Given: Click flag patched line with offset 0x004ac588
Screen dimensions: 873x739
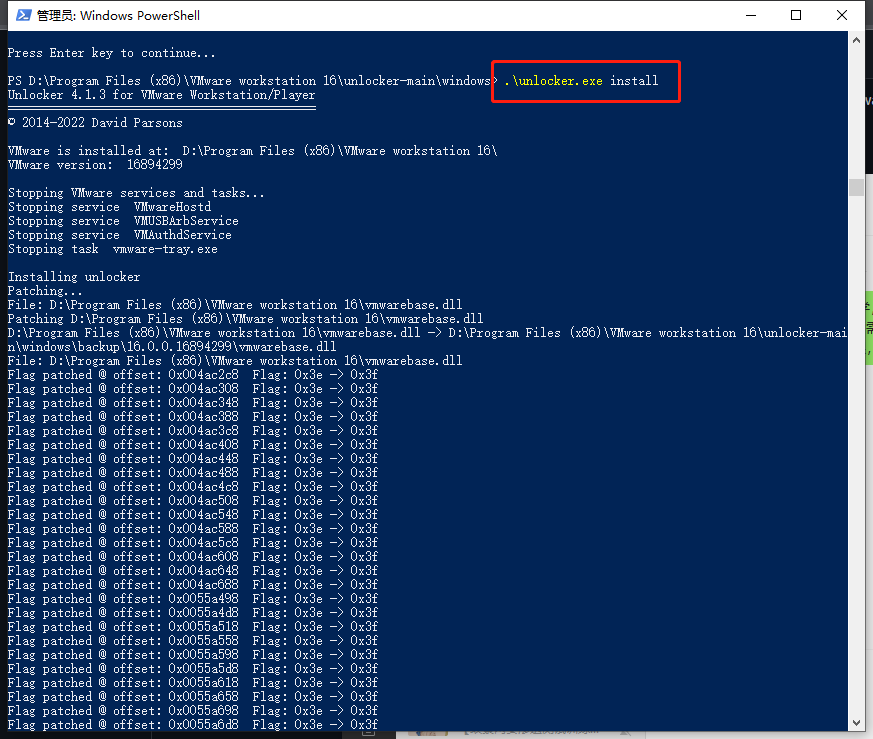Looking at the screenshot, I should click(x=193, y=528).
